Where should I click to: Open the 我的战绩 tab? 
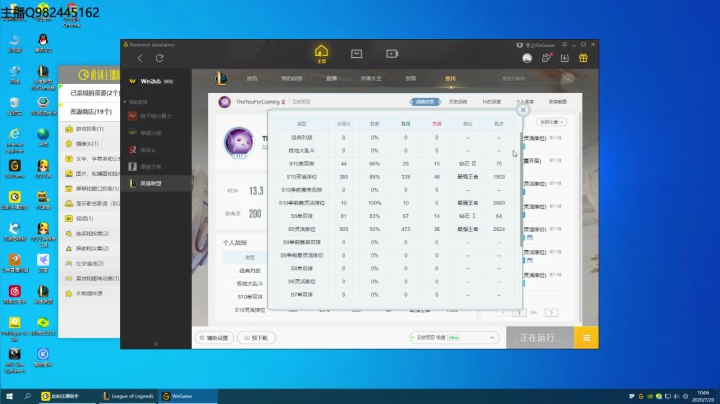tap(292, 79)
